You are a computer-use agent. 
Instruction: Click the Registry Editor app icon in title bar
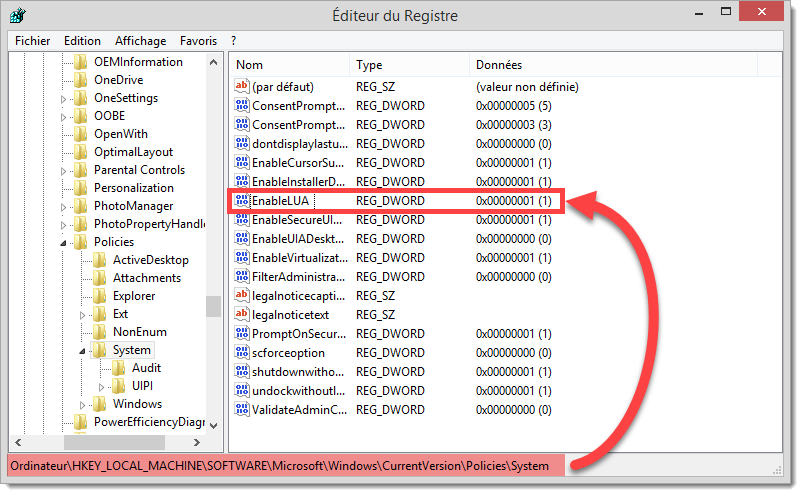click(x=17, y=15)
